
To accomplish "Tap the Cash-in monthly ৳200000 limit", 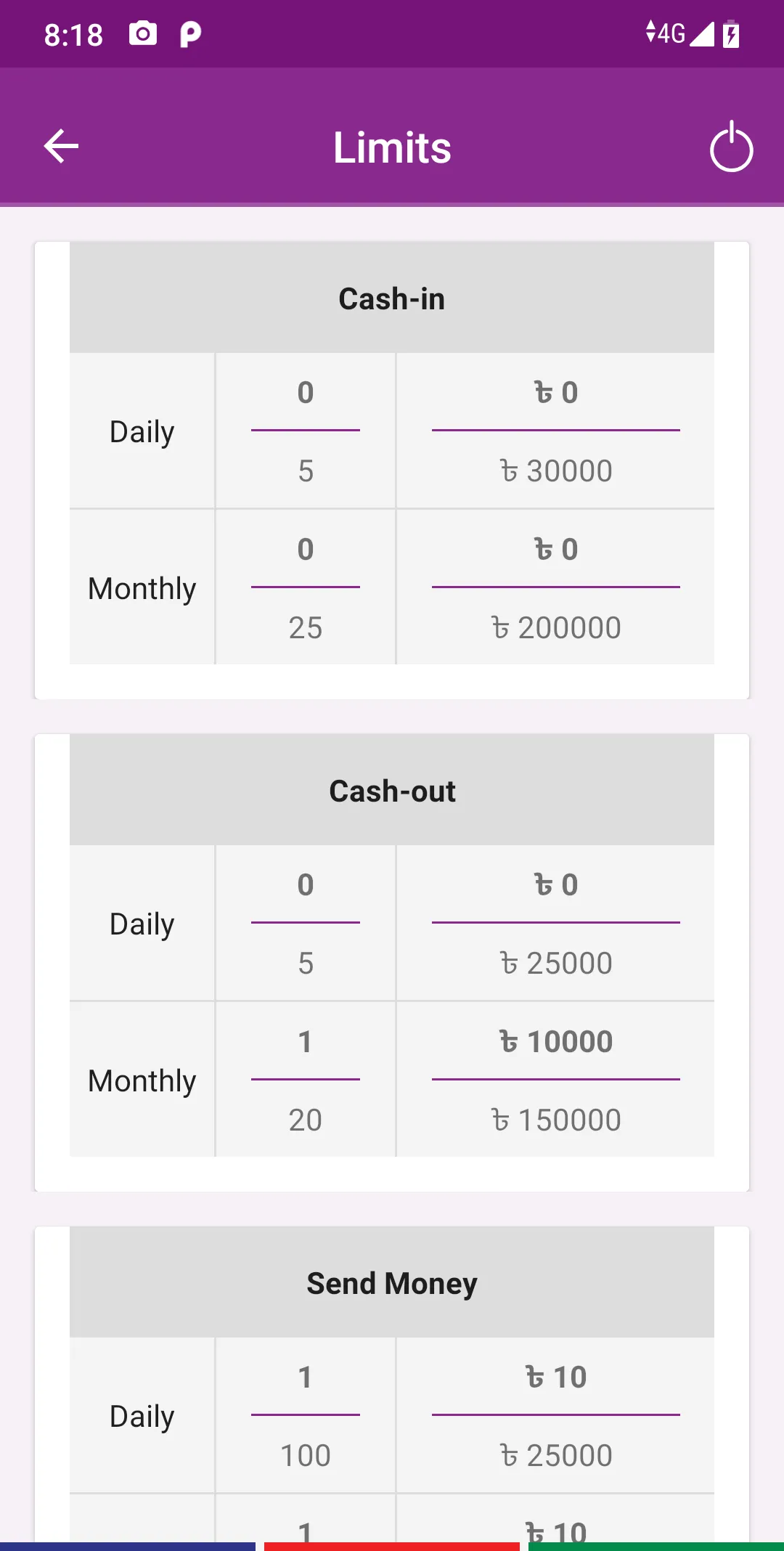I will tap(556, 627).
